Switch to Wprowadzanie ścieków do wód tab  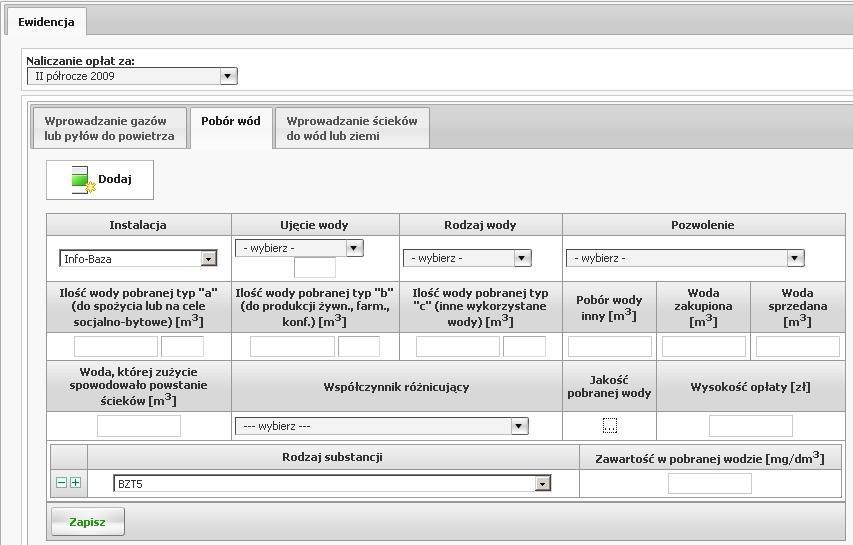click(x=352, y=128)
